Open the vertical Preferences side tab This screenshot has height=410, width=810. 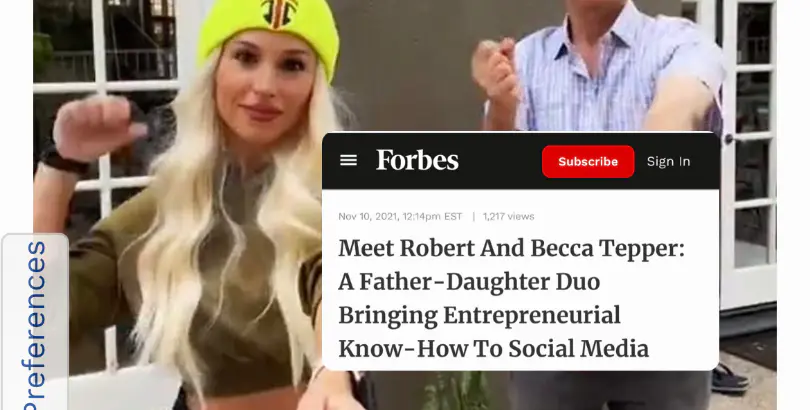35,323
